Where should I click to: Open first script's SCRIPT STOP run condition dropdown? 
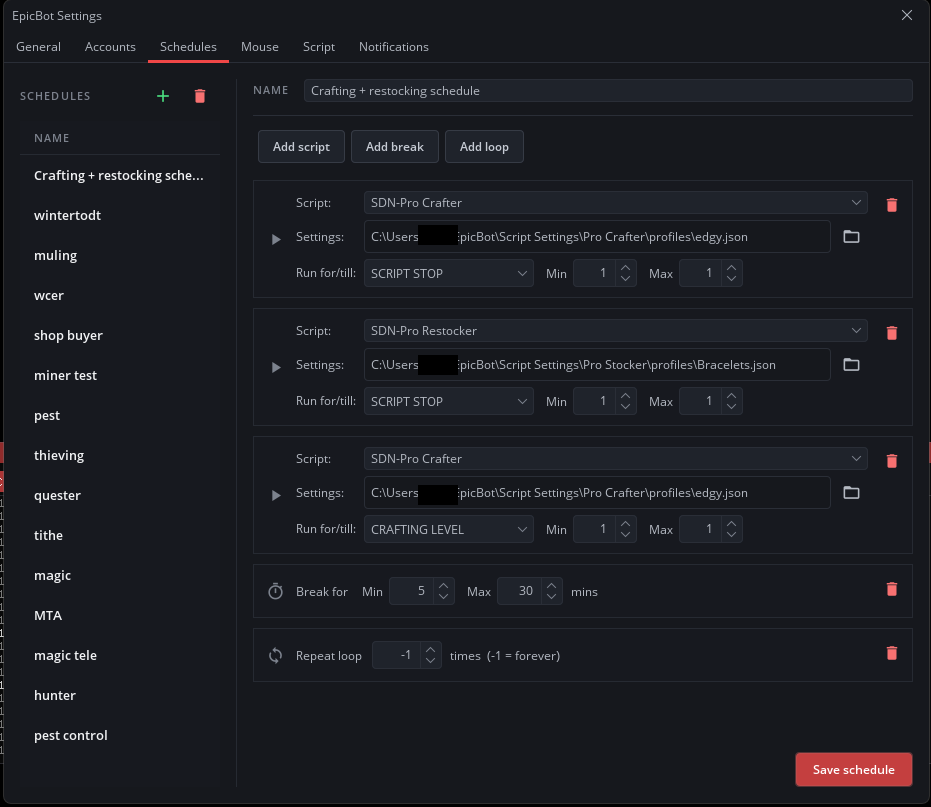click(448, 273)
